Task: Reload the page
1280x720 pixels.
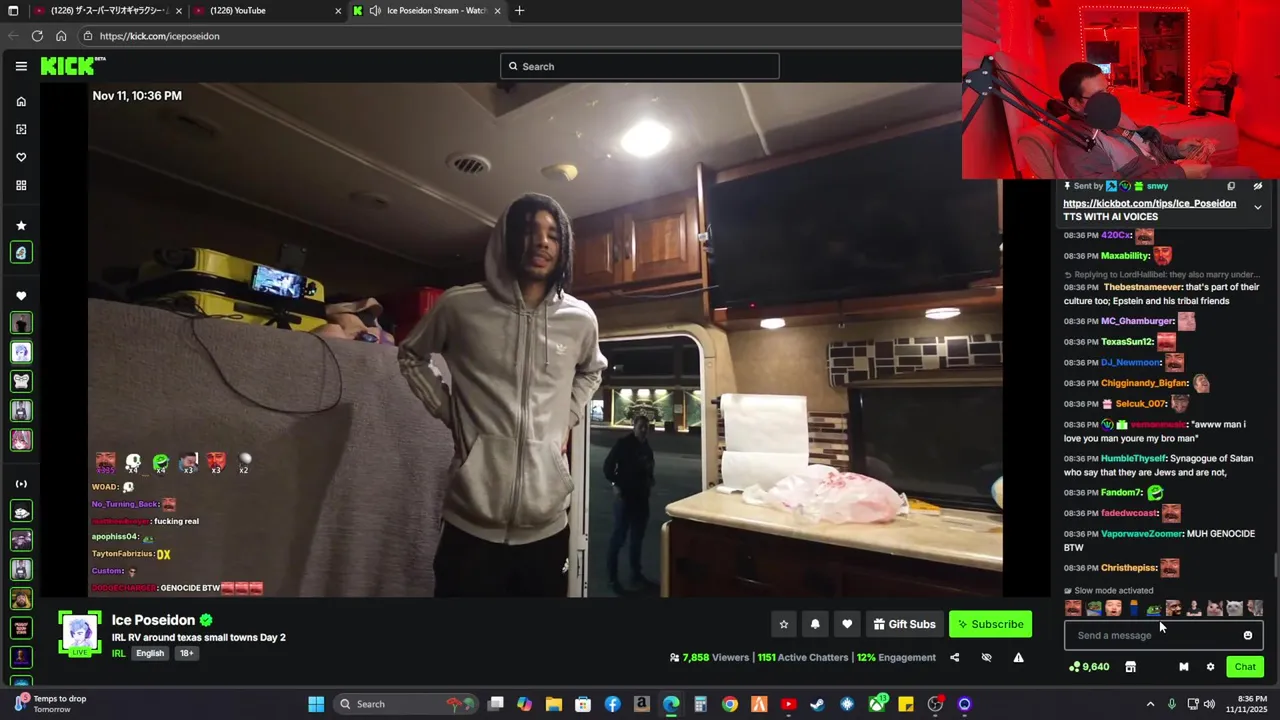Action: (37, 36)
